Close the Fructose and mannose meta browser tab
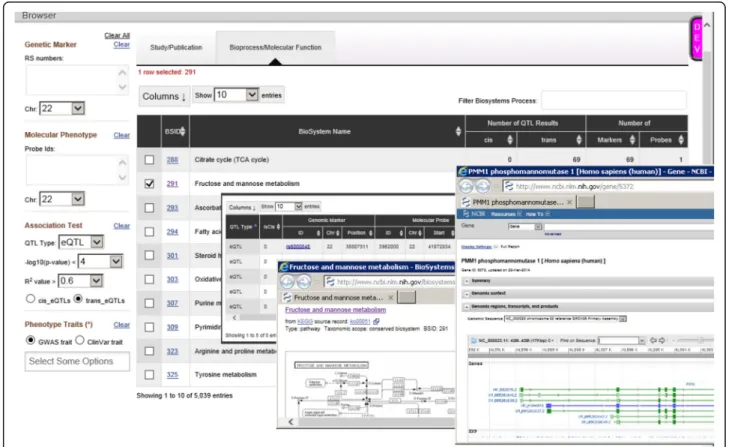The image size is (729, 447). point(391,298)
